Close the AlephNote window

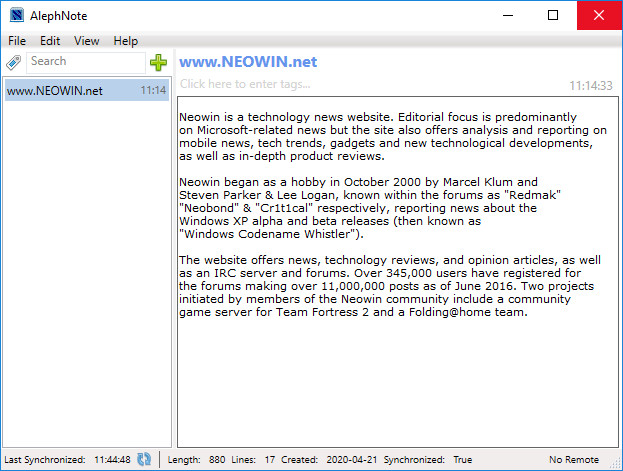point(599,15)
